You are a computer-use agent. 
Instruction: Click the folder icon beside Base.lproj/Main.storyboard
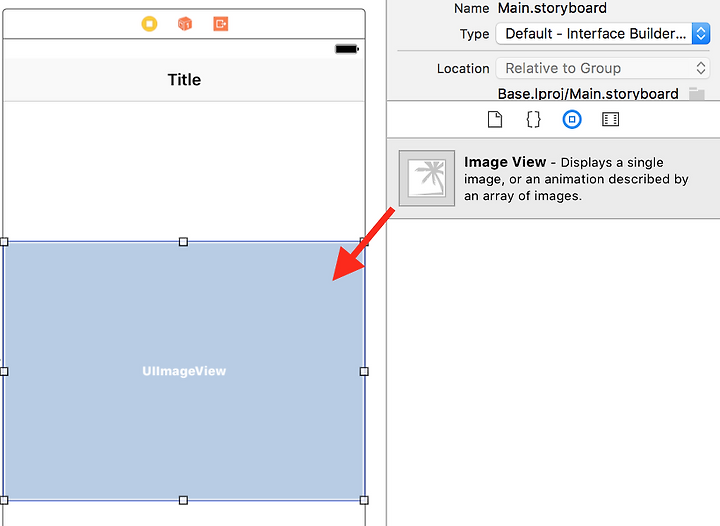pyautogui.click(x=697, y=94)
